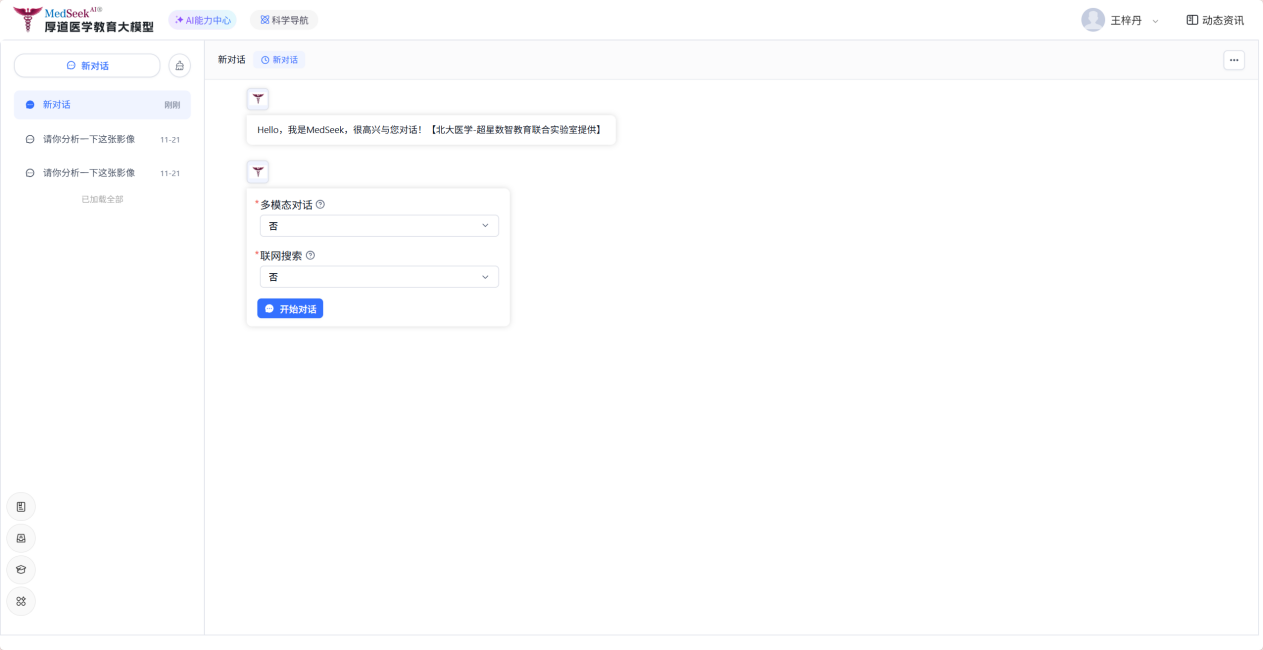Viewport: 1263px width, 650px height.
Task: Click the MedSeek logo in header
Action: (84, 20)
